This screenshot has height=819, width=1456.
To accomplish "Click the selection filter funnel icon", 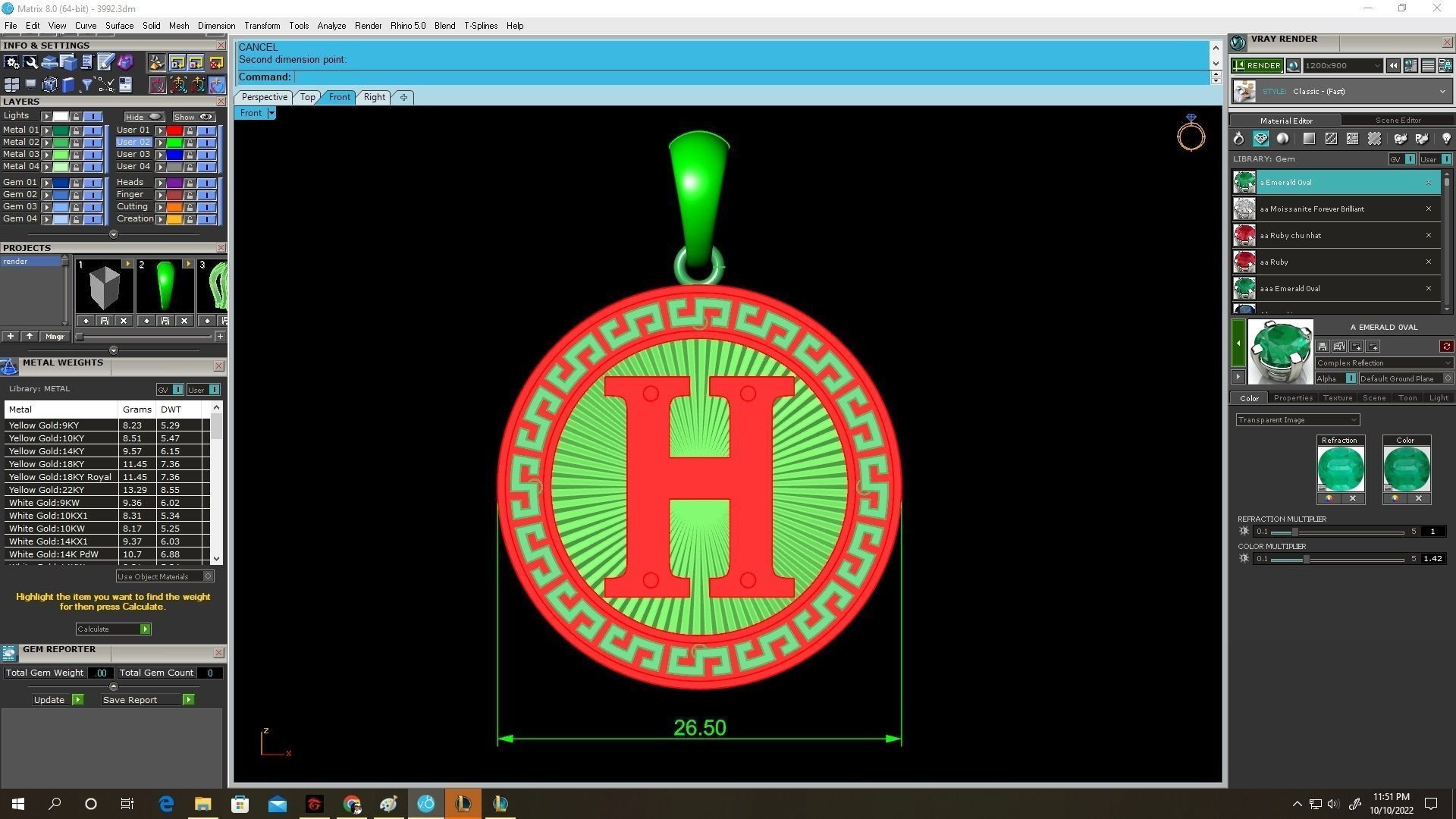I will tap(86, 84).
